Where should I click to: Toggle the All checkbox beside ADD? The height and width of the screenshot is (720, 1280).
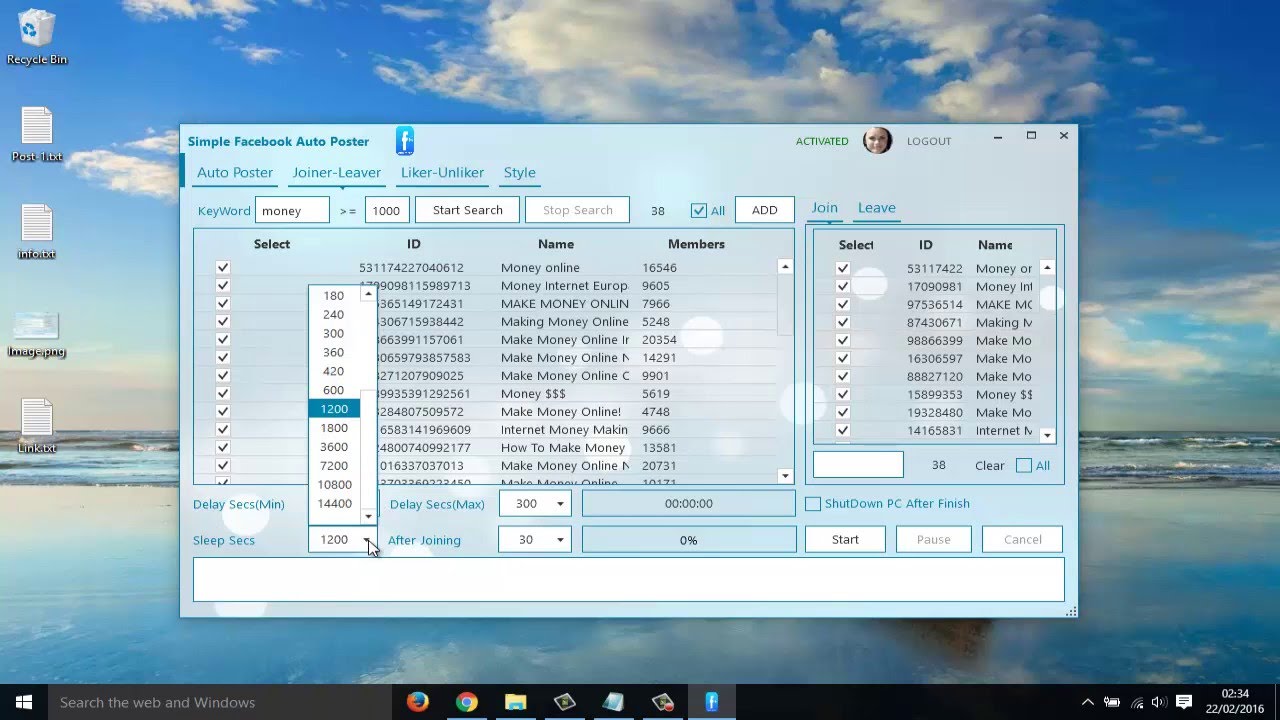point(698,210)
